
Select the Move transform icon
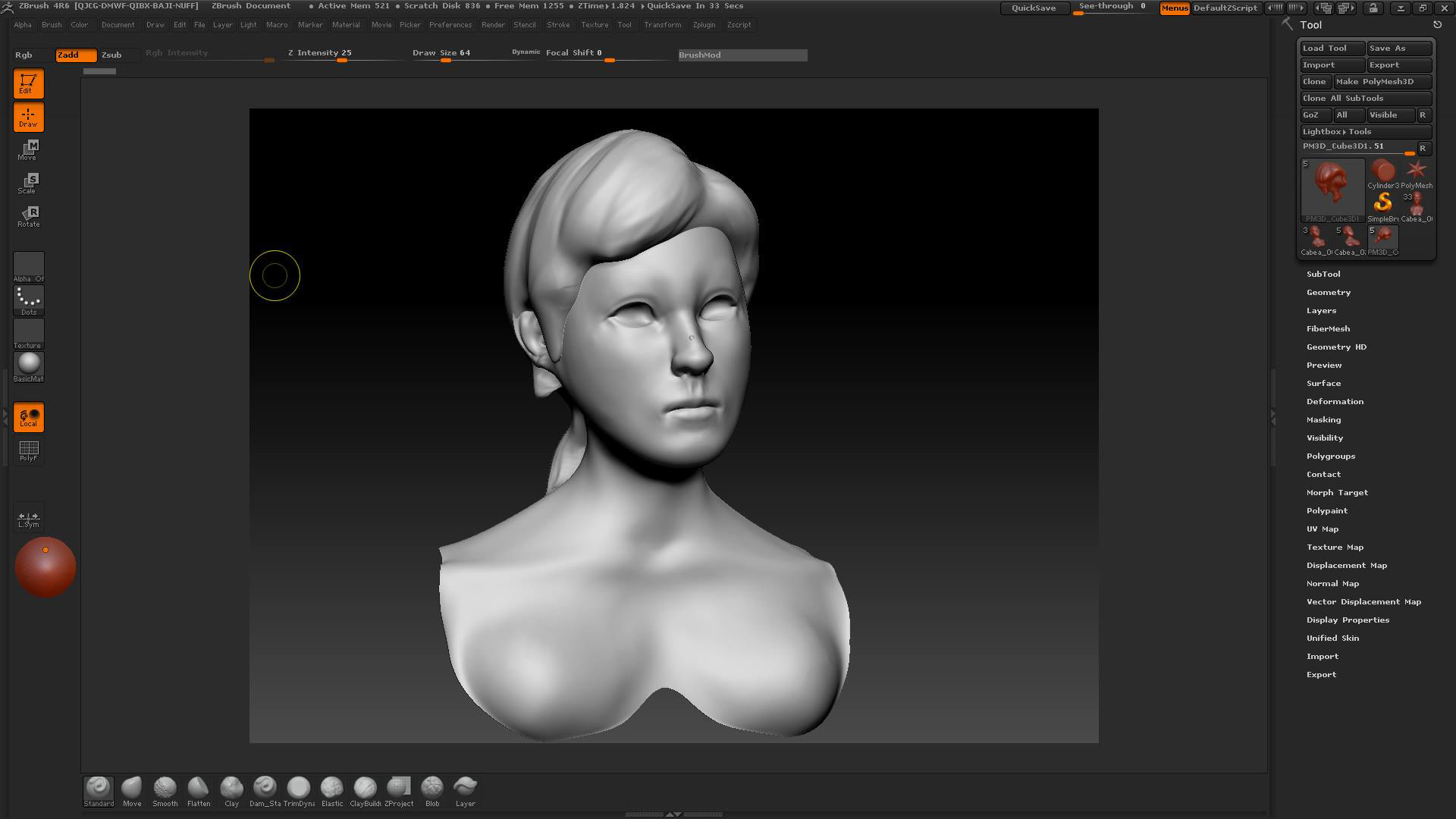pyautogui.click(x=29, y=149)
